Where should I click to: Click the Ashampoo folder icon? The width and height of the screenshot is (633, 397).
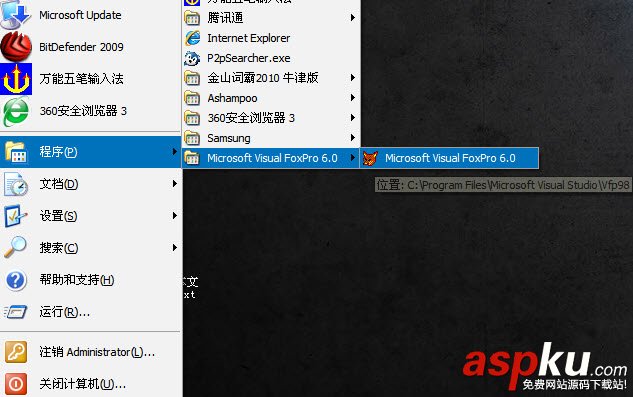pos(192,98)
